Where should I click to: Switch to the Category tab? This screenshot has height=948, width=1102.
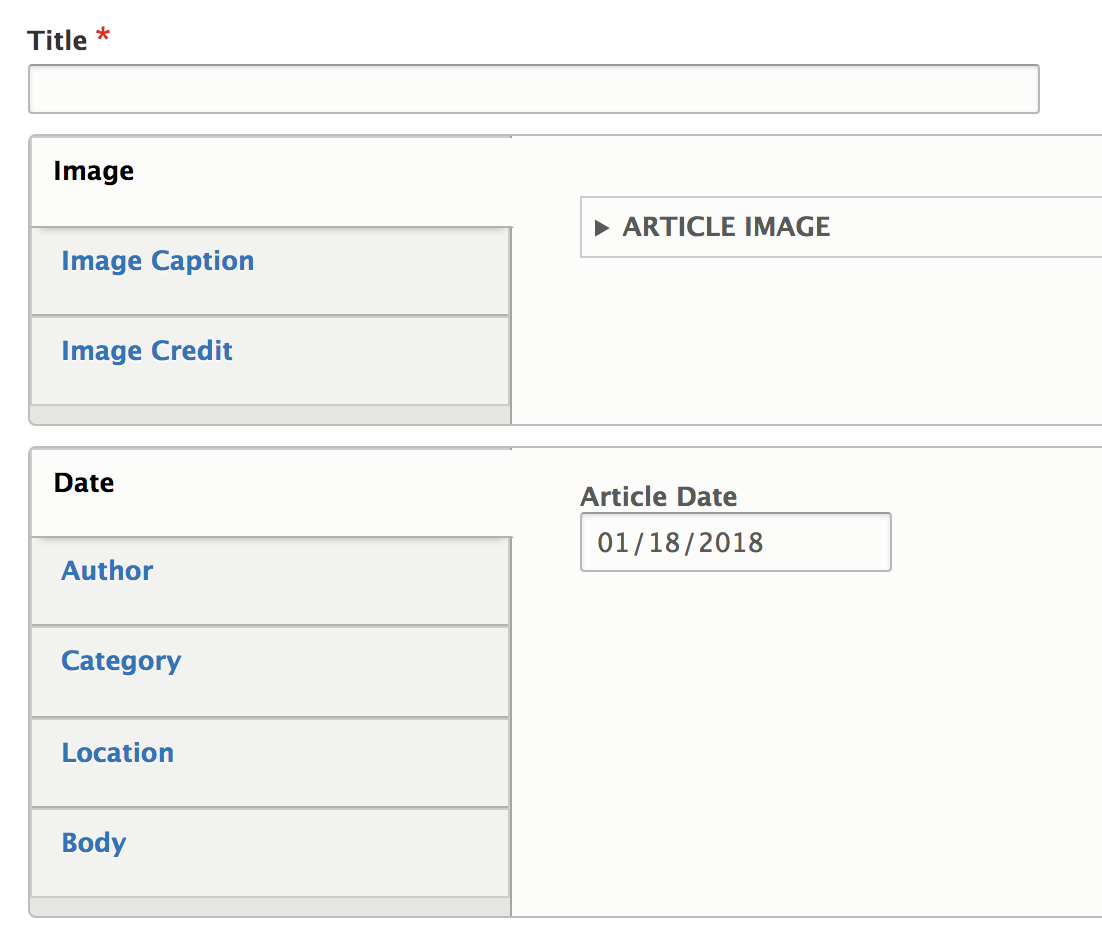[x=121, y=661]
